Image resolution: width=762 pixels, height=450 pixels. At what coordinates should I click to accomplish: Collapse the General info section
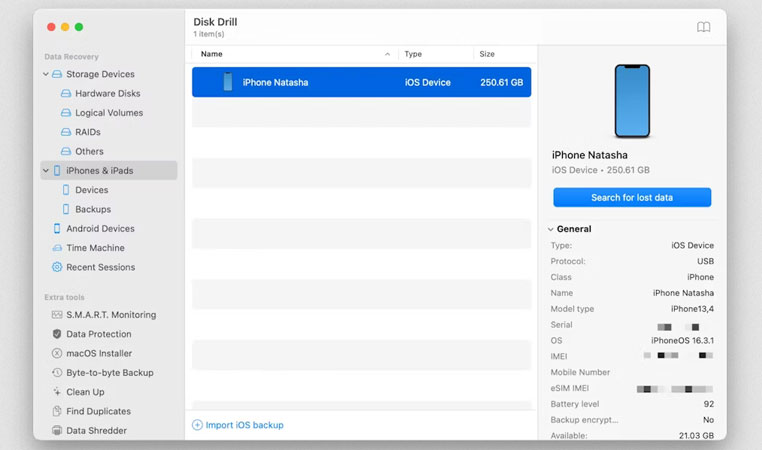click(x=551, y=229)
